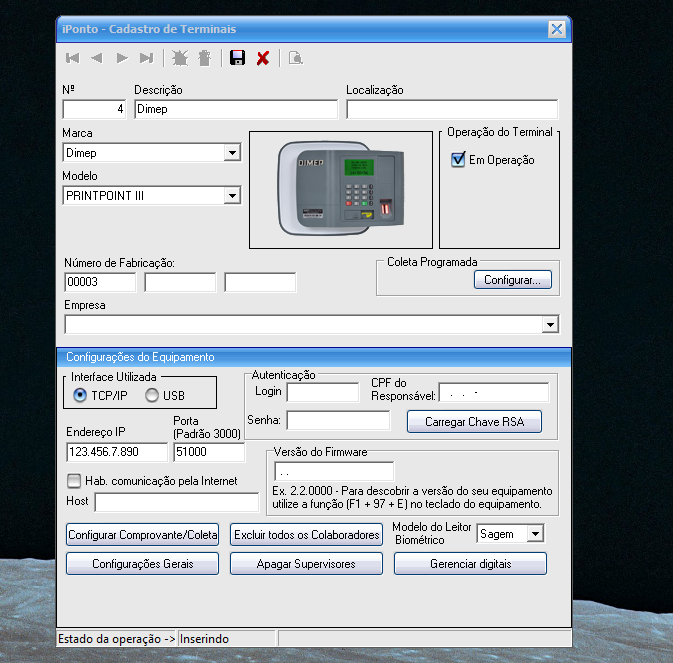Click the delete trash can icon

tap(204, 58)
